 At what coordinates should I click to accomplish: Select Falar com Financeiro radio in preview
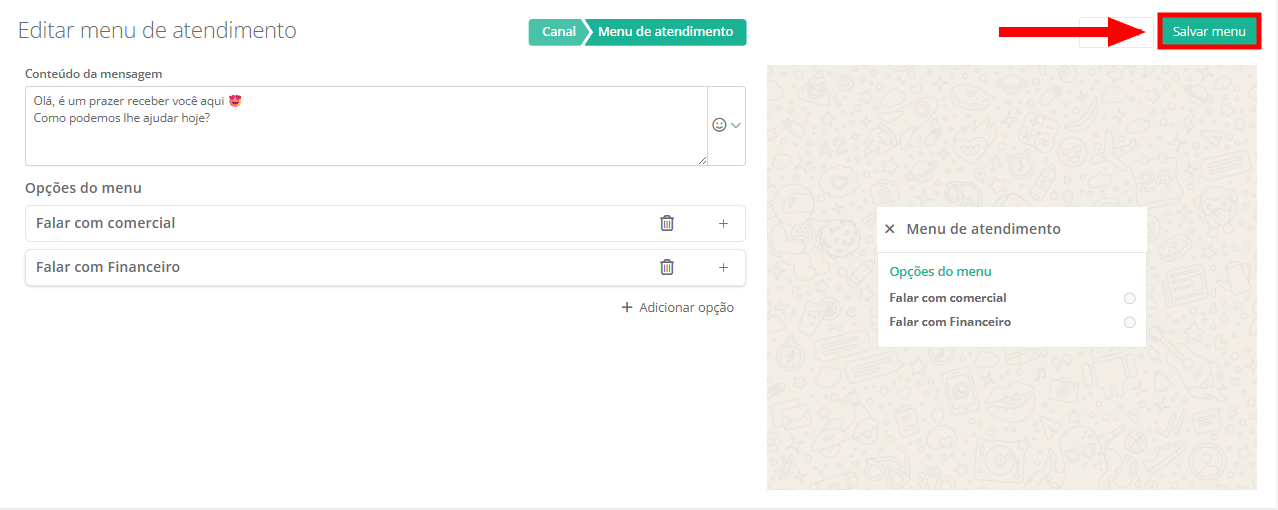(x=1129, y=322)
